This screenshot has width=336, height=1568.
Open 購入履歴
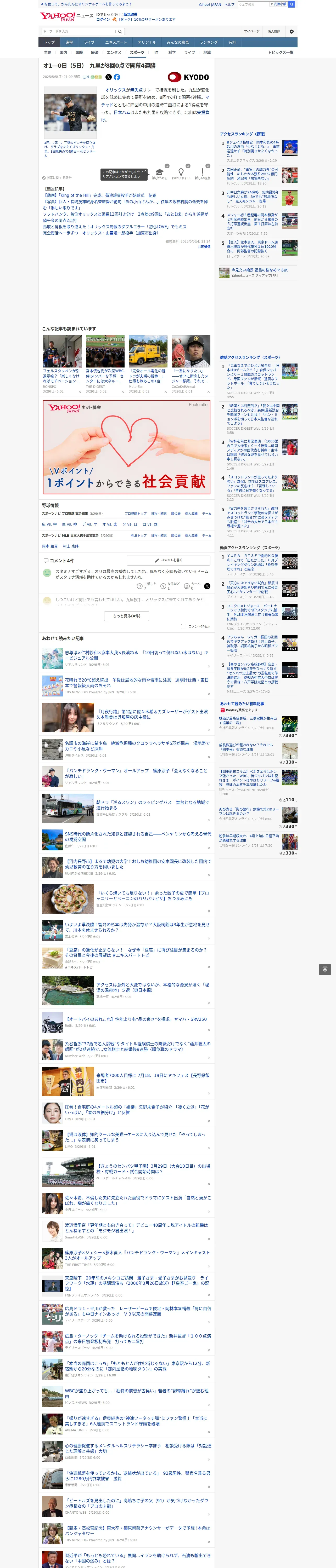[274, 32]
